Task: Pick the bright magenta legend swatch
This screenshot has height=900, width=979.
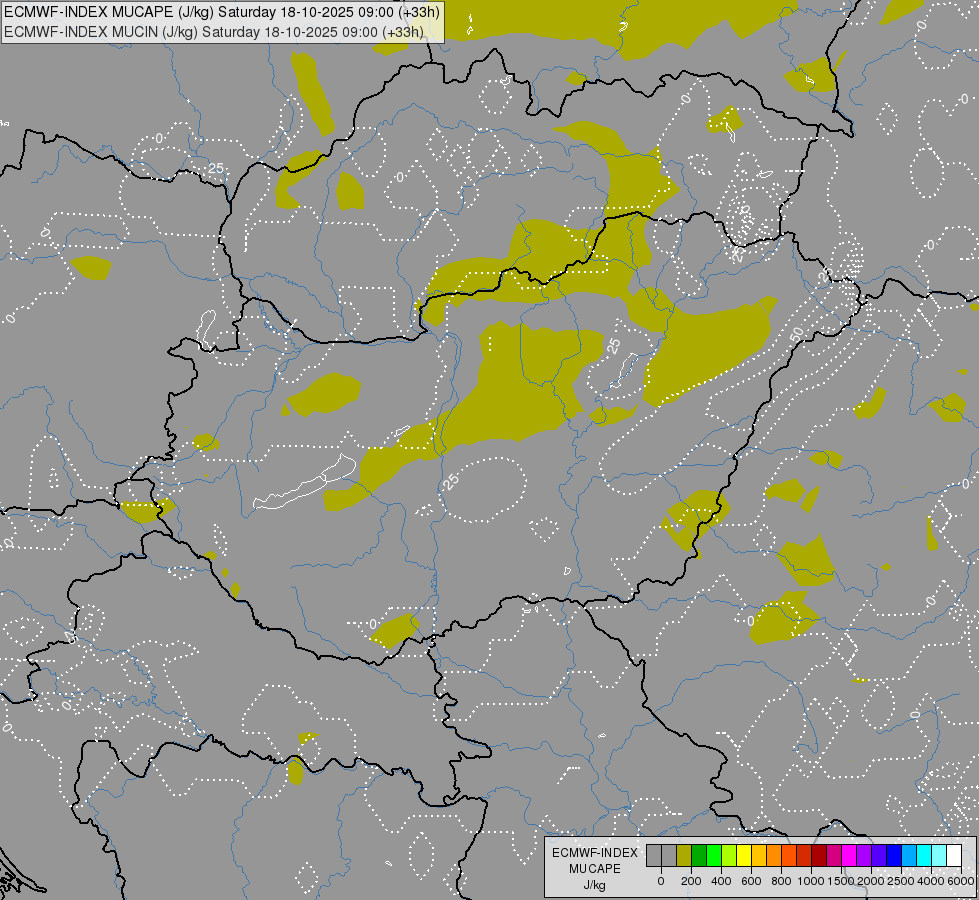Action: click(850, 855)
